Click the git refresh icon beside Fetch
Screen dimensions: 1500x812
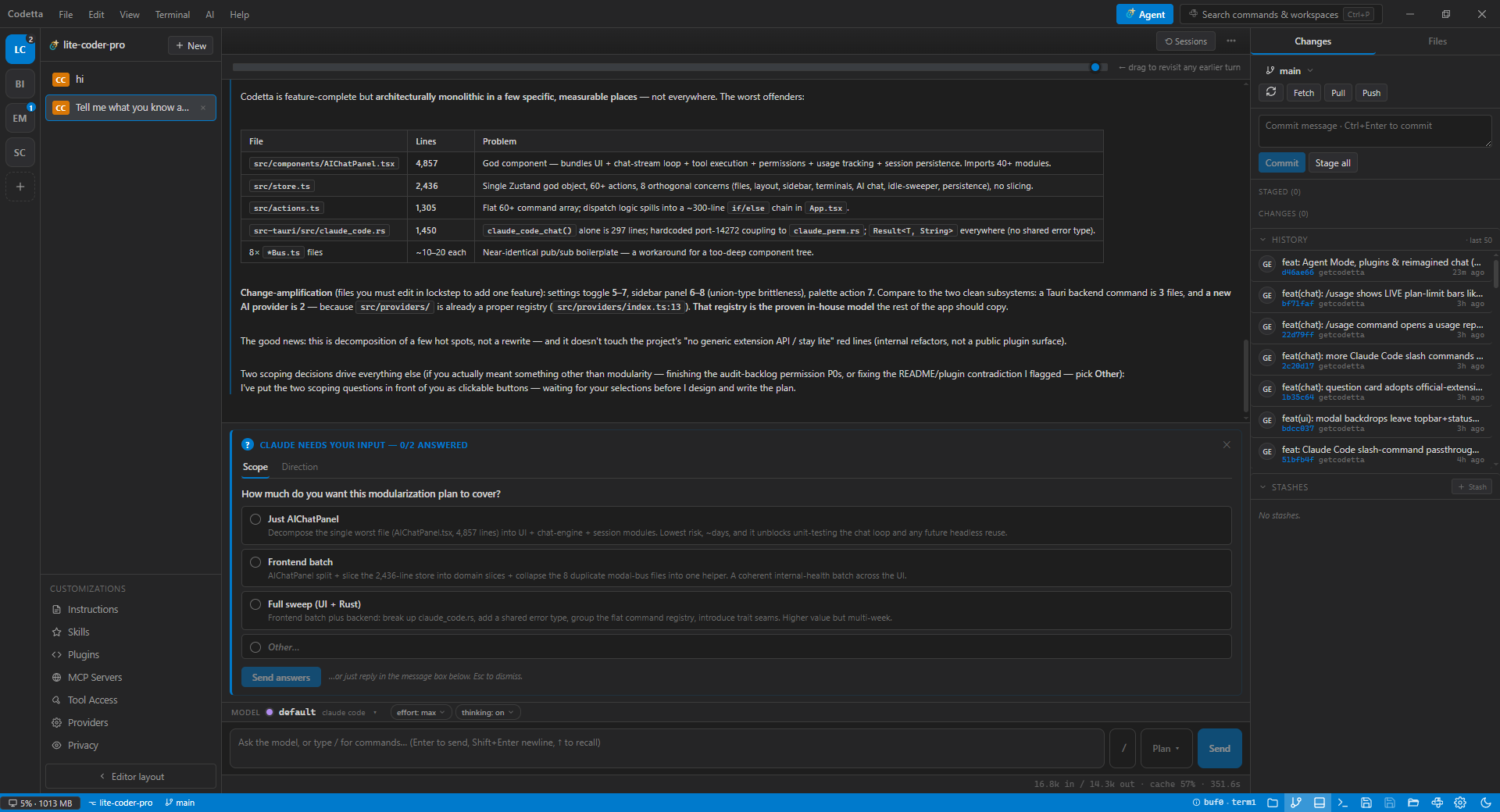[1271, 92]
